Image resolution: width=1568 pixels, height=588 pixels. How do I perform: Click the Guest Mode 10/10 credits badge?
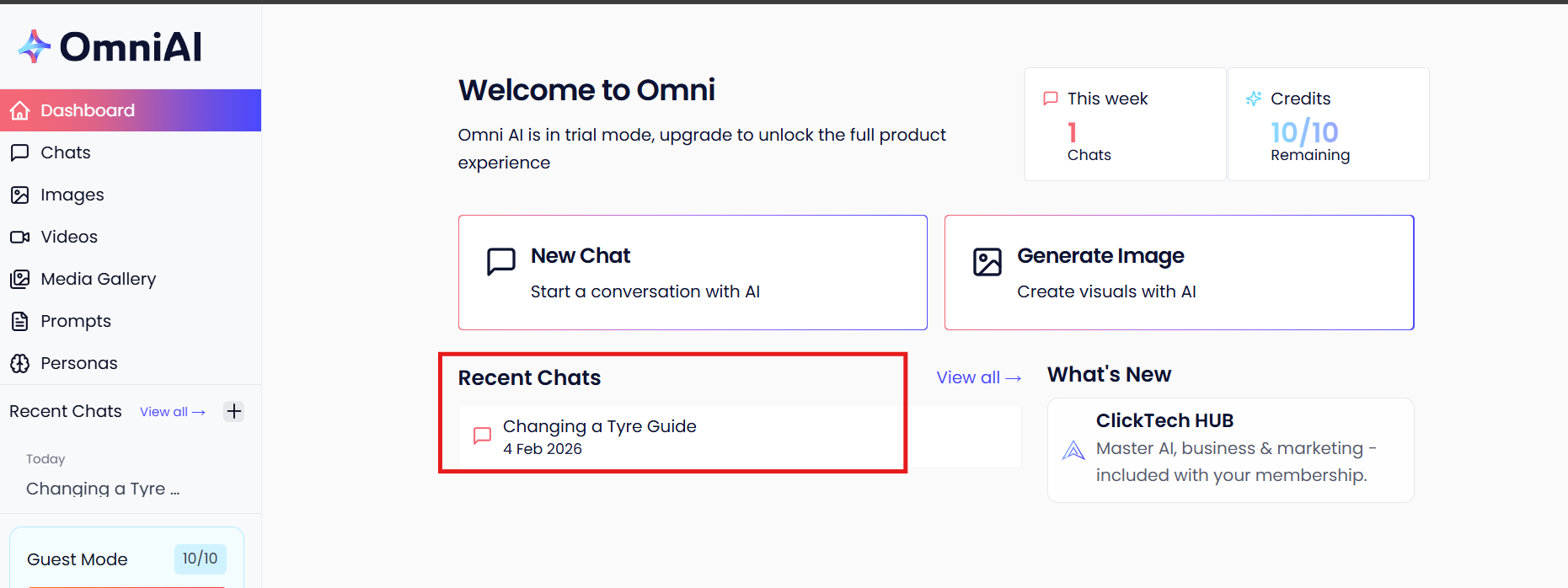[200, 559]
